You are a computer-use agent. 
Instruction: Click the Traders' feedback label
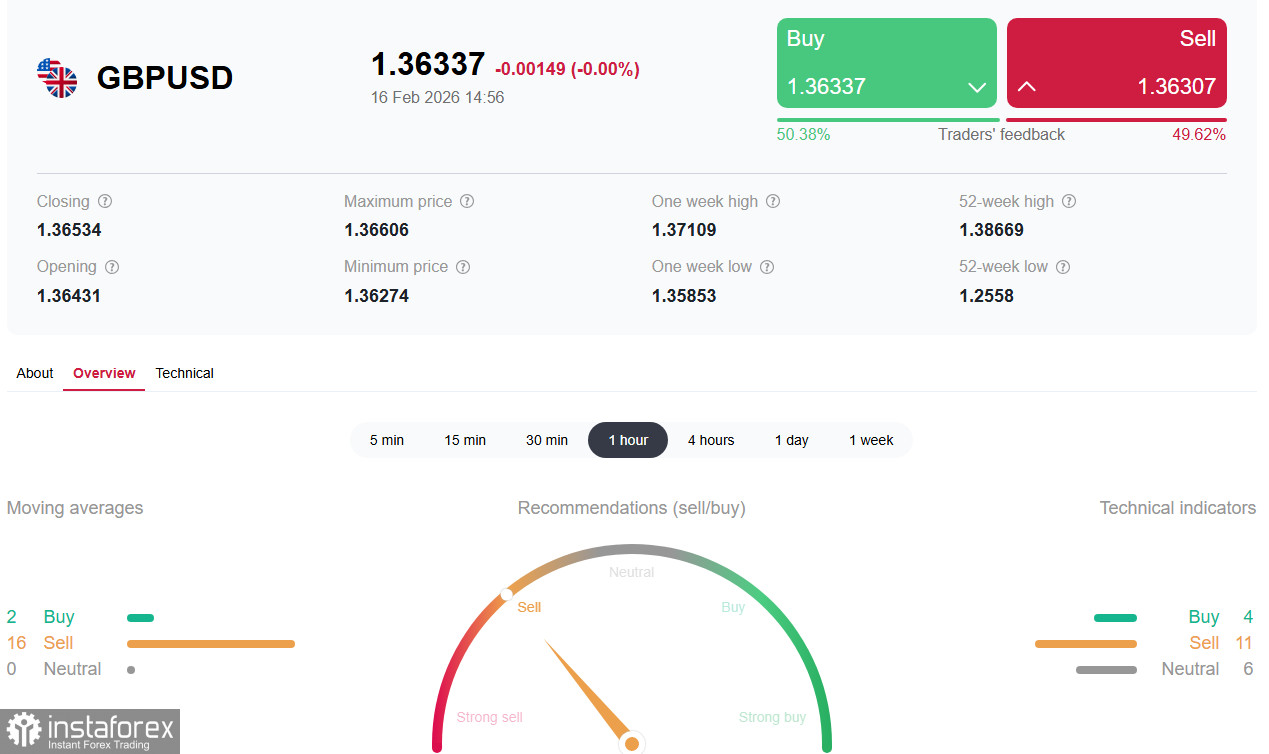[x=1001, y=135]
